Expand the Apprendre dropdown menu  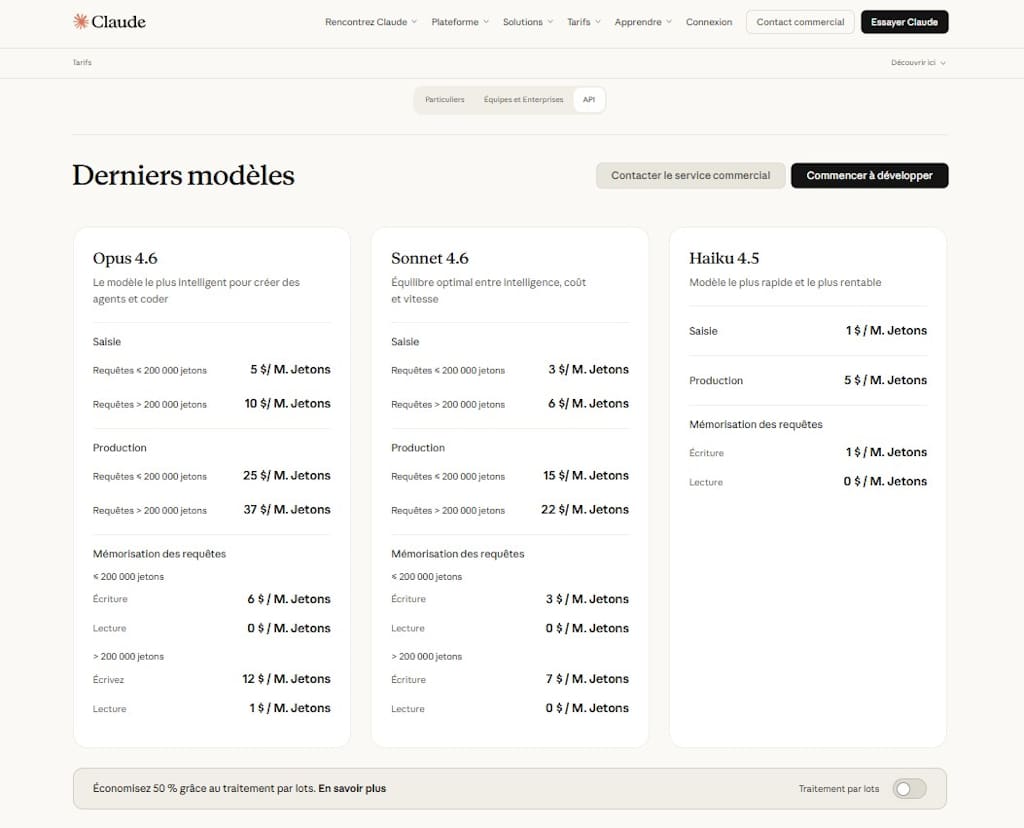click(x=643, y=22)
